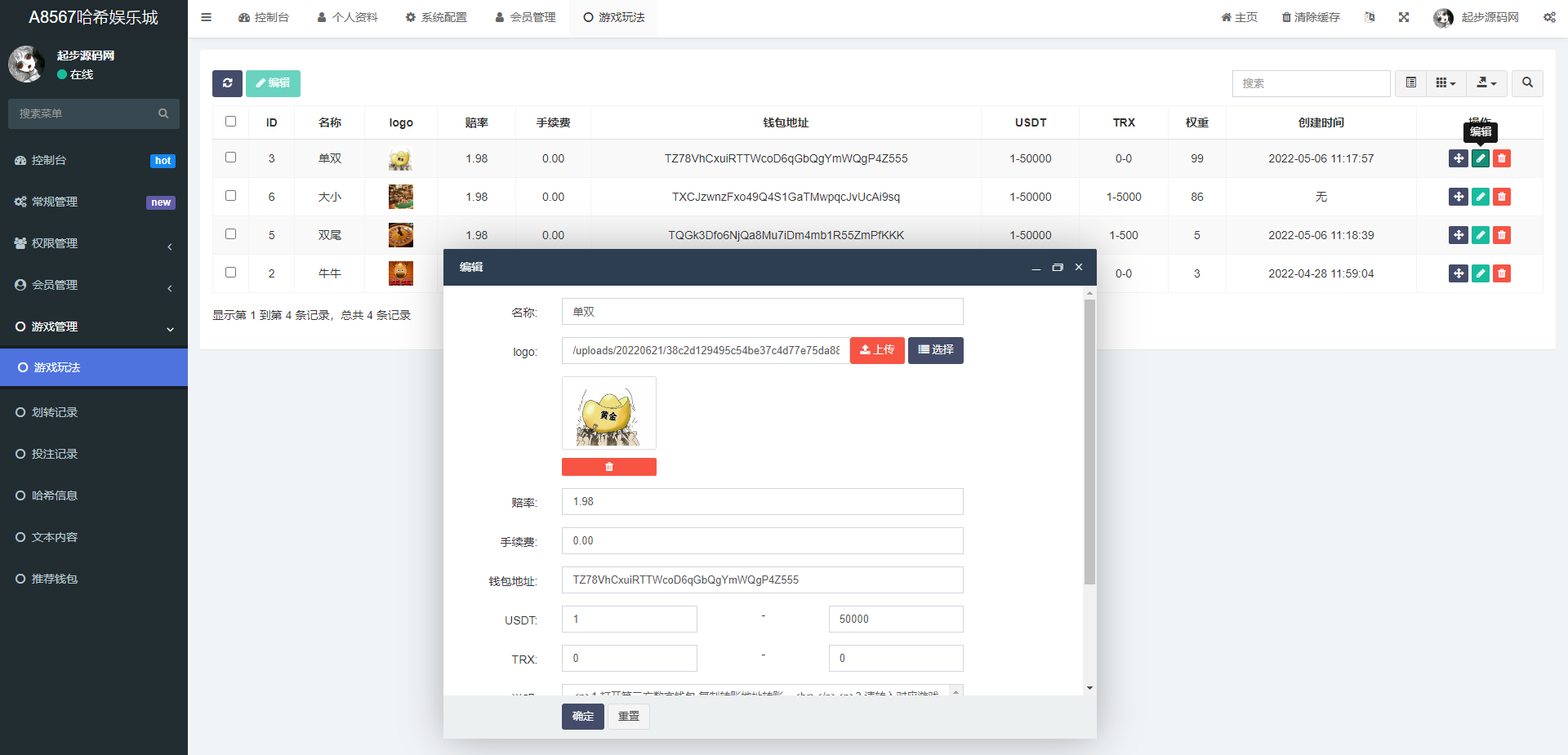Check the checkbox for row ID 5
This screenshot has height=755, width=1568.
coord(231,234)
